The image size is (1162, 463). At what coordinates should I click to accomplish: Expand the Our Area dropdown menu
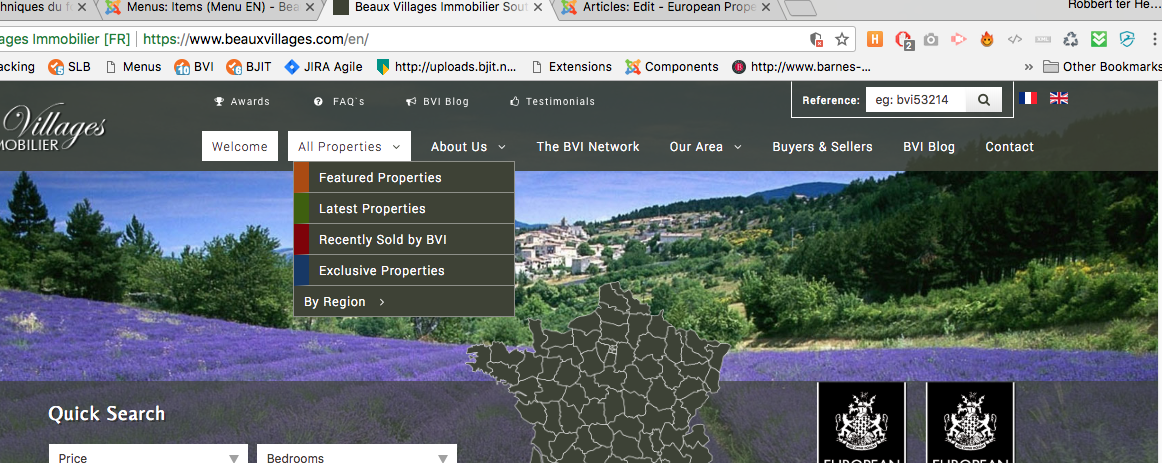pos(706,147)
